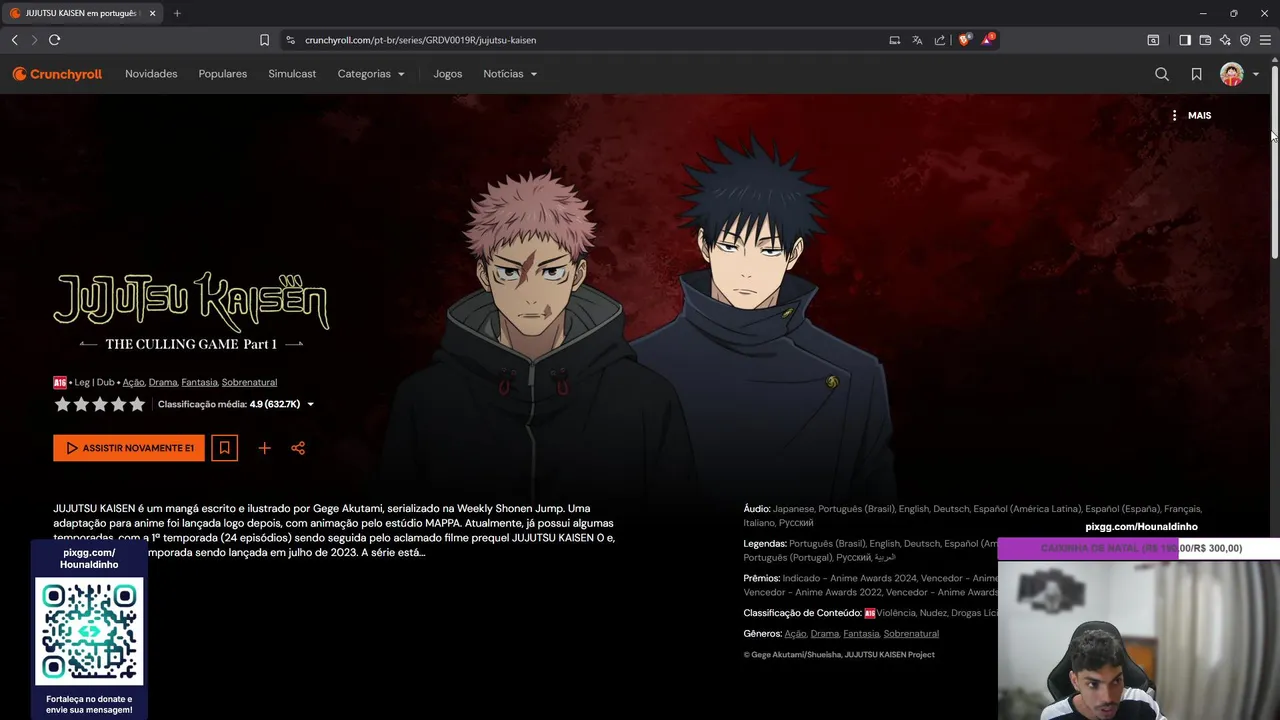Expand the profile dropdown arrow
Viewport: 1280px width, 720px height.
click(1256, 74)
